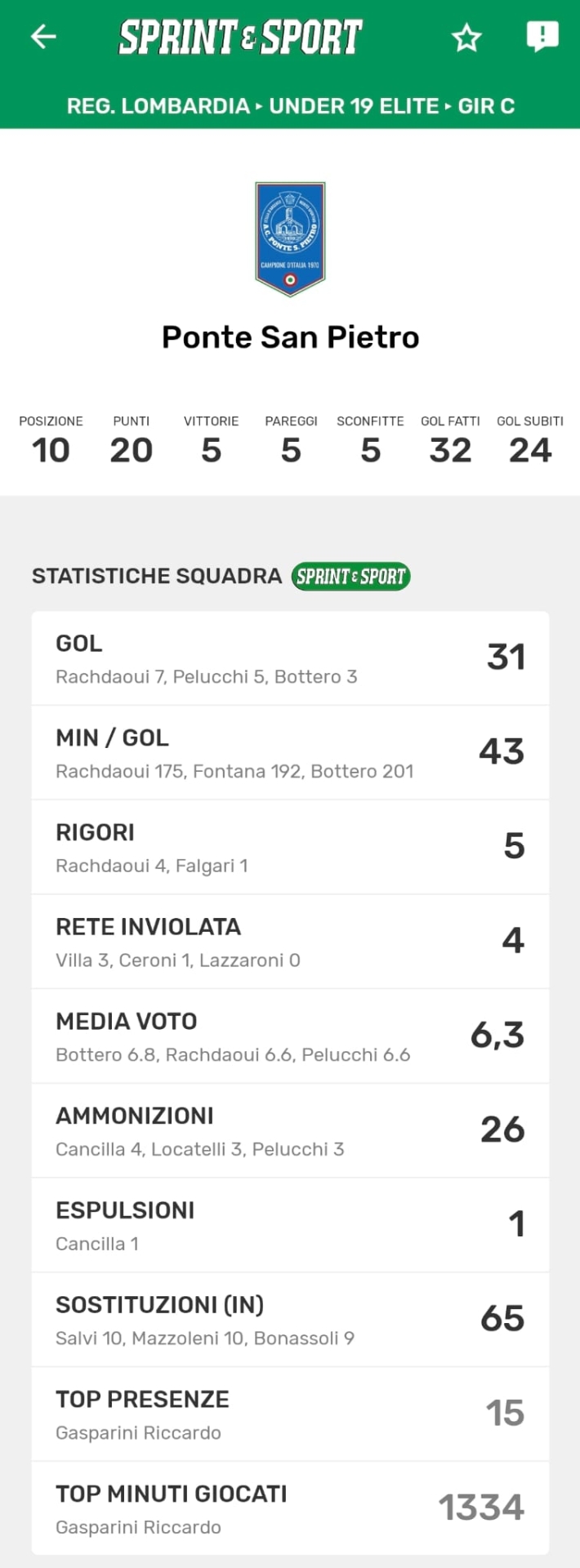Tap the back arrow icon

(43, 37)
